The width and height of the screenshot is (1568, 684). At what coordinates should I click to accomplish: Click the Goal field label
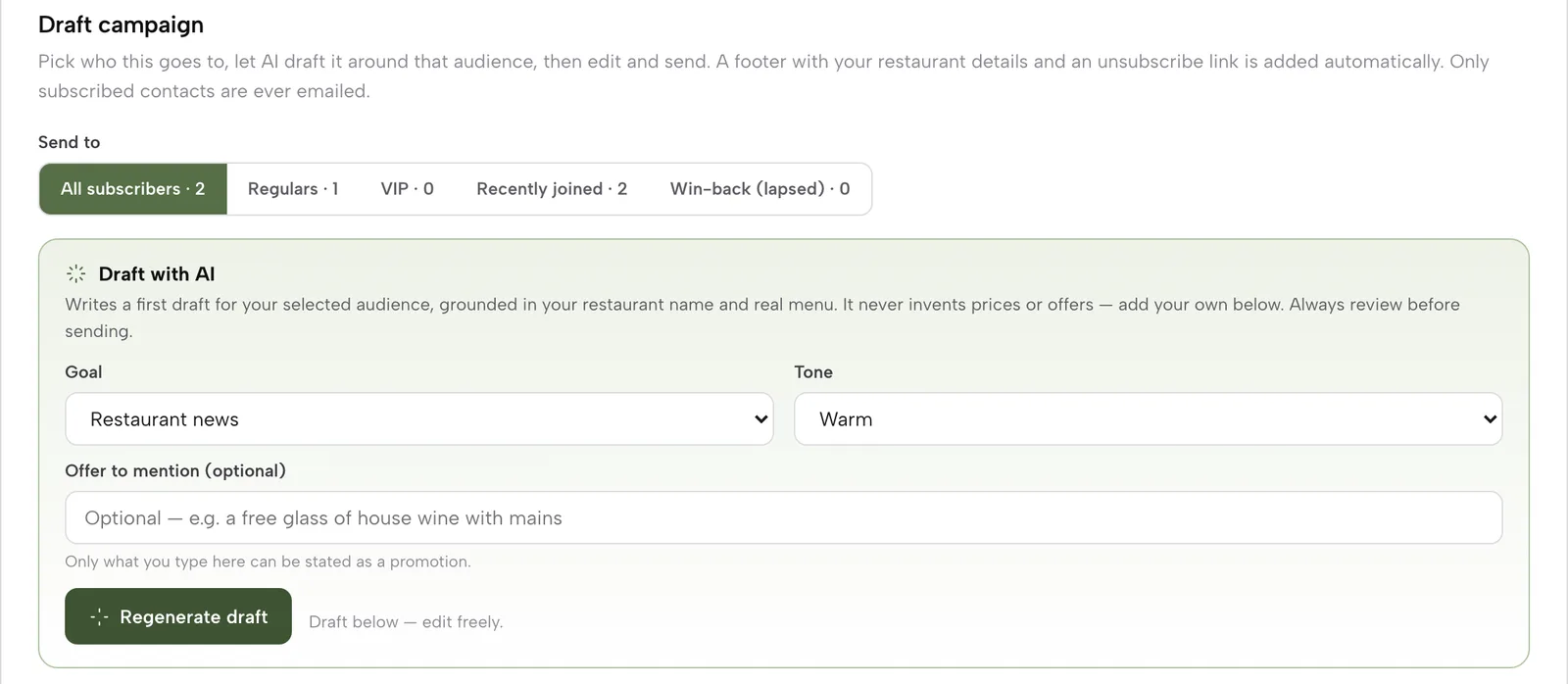(x=83, y=372)
